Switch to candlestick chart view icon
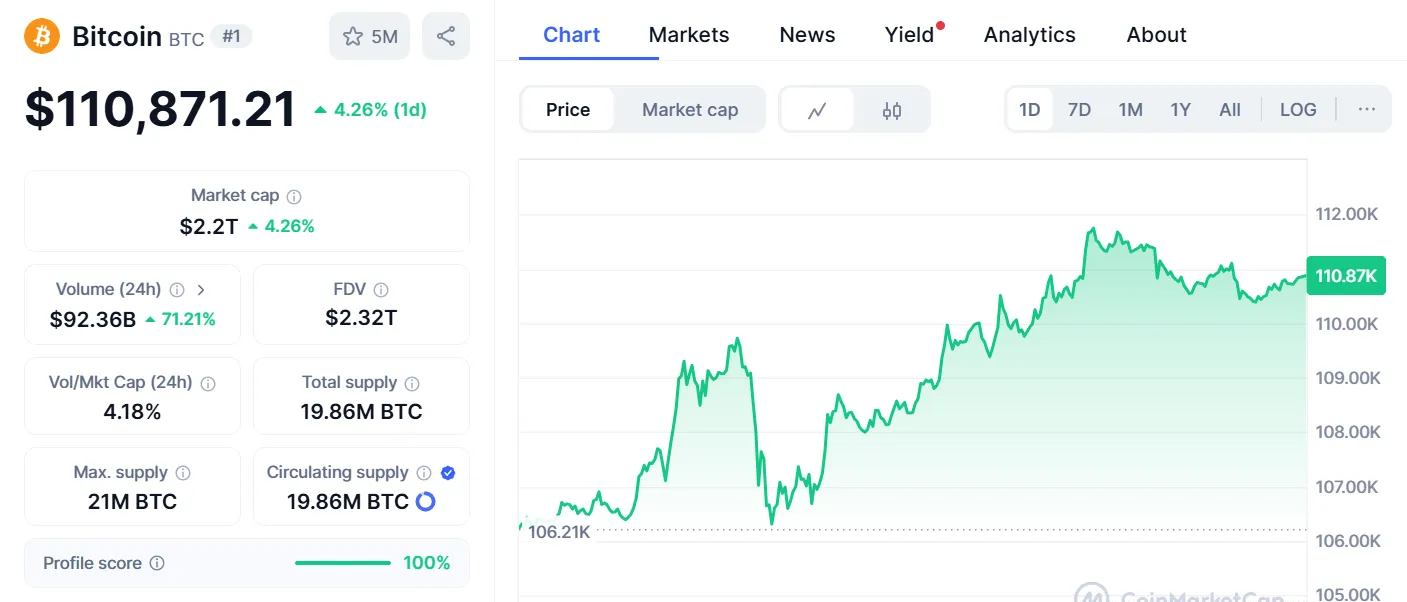The width and height of the screenshot is (1407, 602). 892,110
